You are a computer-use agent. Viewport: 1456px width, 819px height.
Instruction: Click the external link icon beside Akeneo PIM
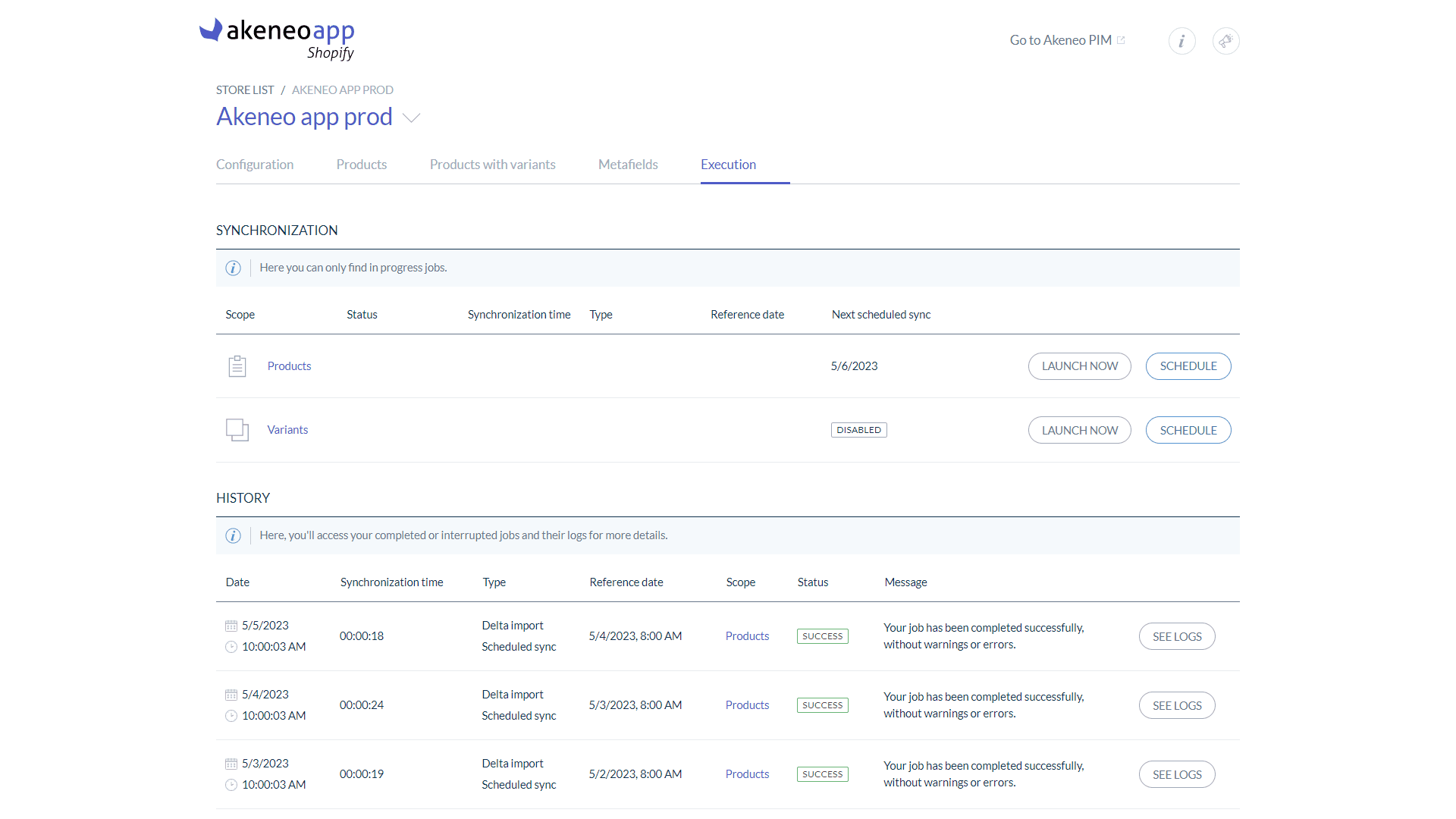point(1121,40)
